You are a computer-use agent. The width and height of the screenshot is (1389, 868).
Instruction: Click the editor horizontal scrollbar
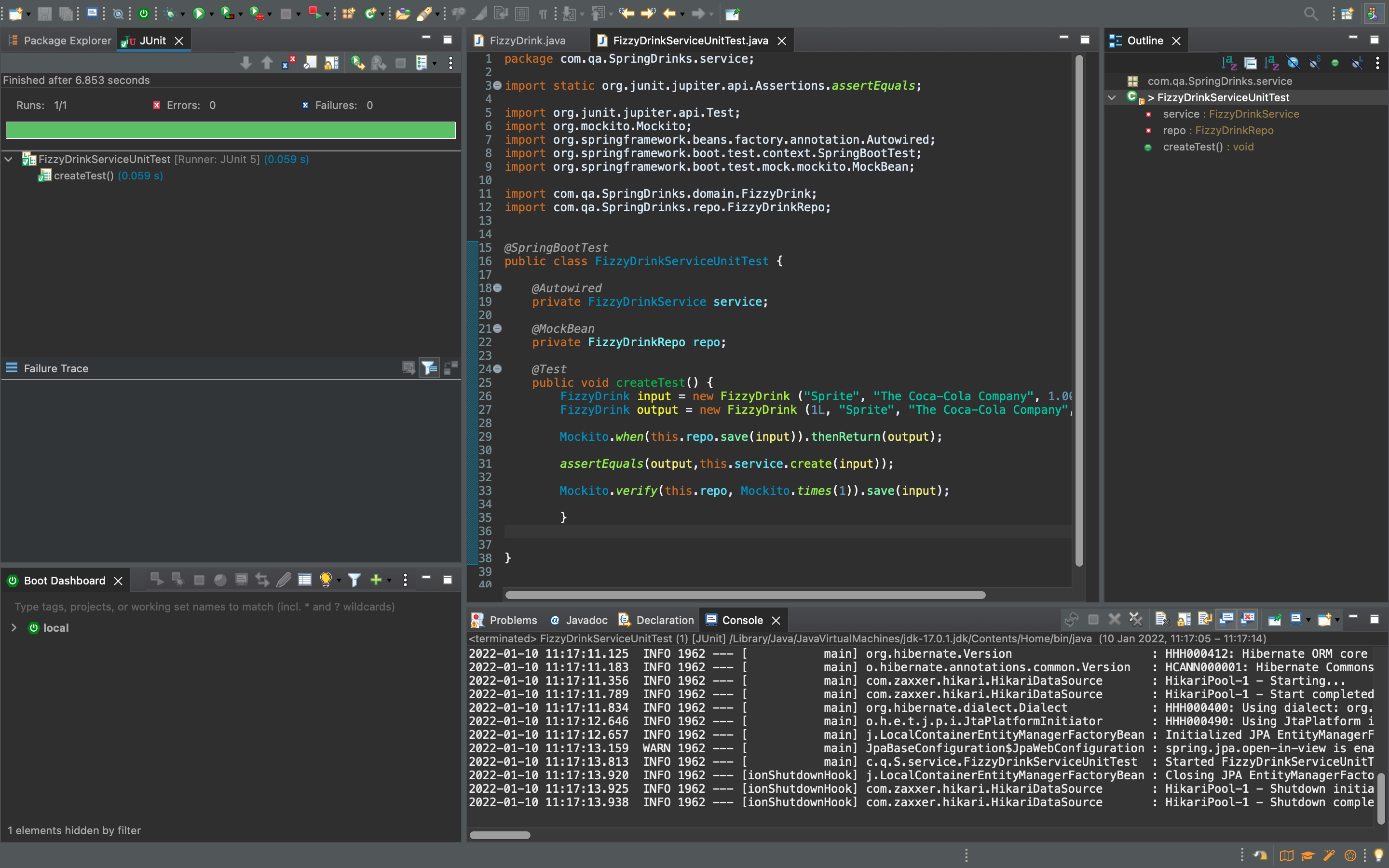point(745,595)
